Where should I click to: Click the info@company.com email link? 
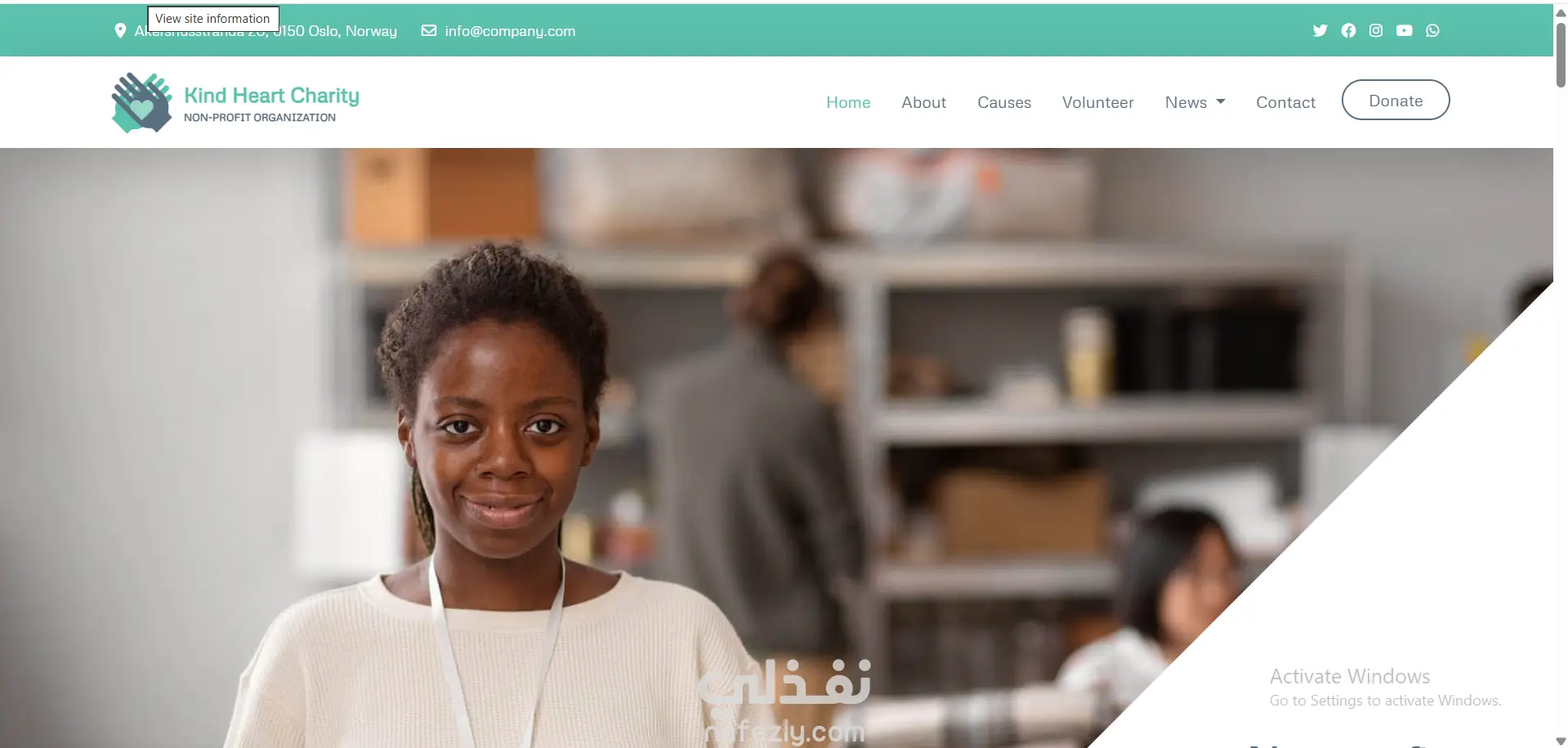tap(510, 31)
